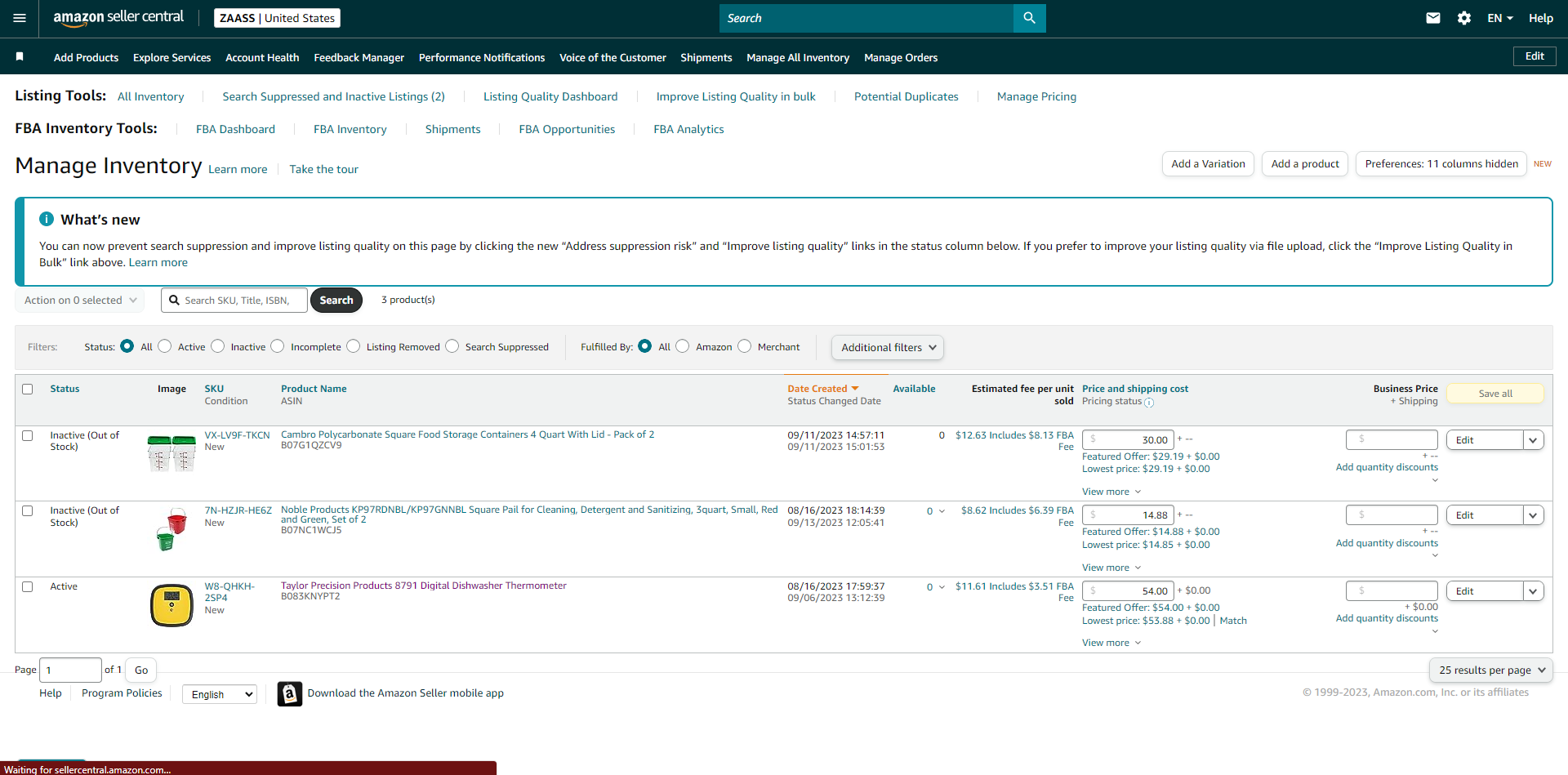Select Fulfilled By Merchant radio button
1568x775 pixels.
[x=745, y=346]
